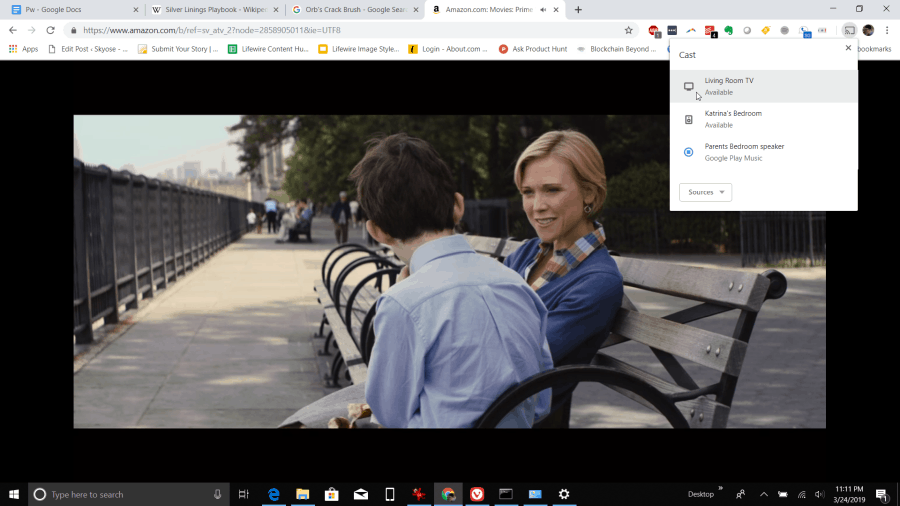Click the Chrome taskbar icon

coord(448,494)
